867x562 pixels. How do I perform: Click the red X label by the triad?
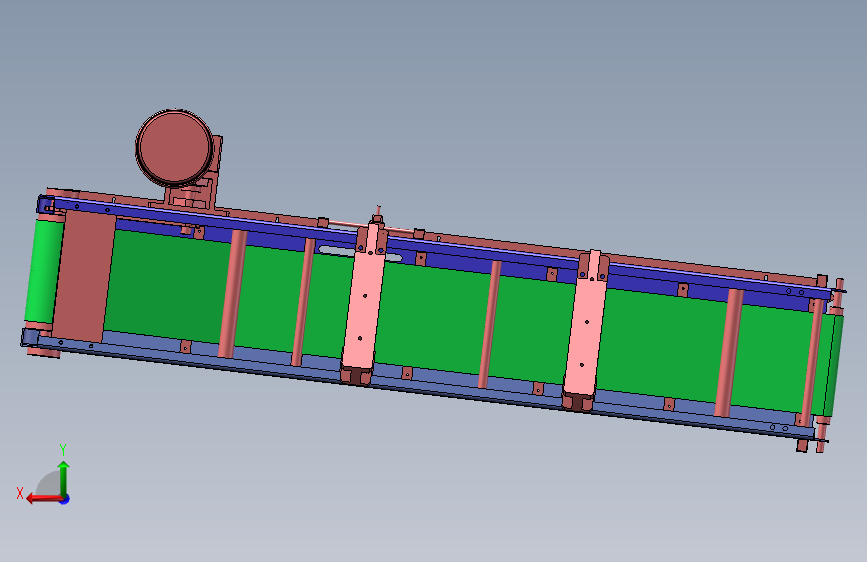[x=20, y=493]
